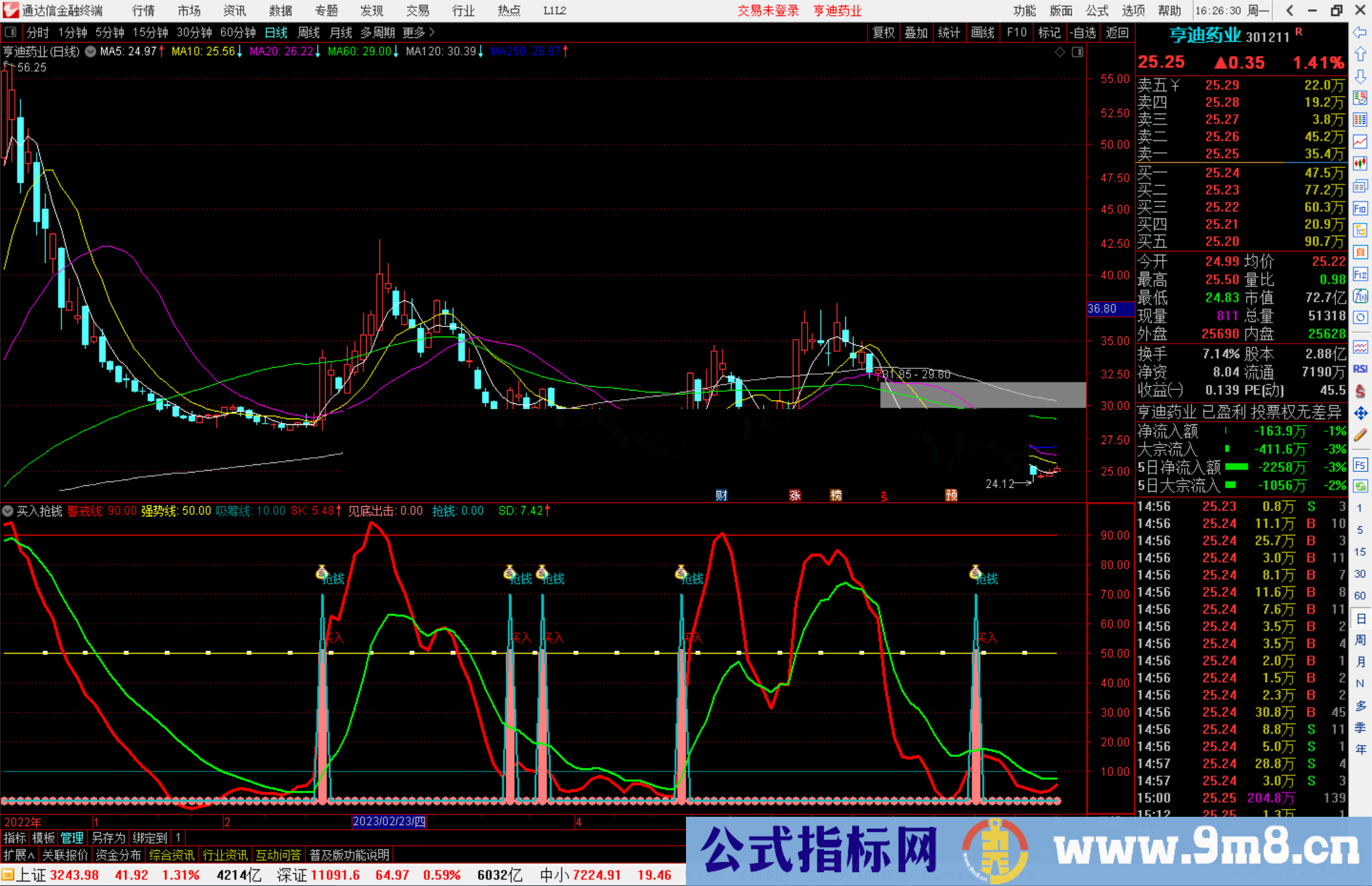Click the wavy multi-line indicator icon

tap(1360, 347)
